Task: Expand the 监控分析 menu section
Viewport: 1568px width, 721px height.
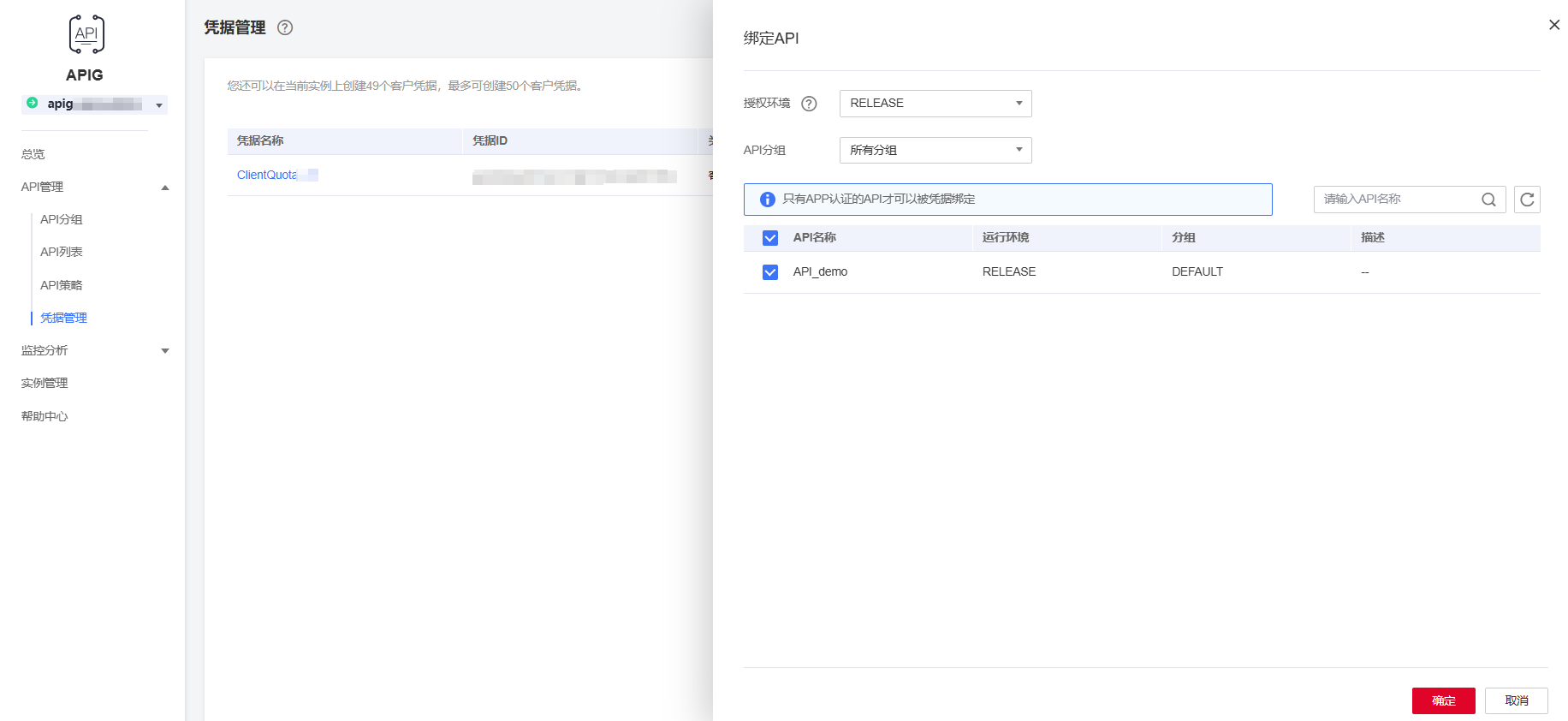Action: pos(165,351)
